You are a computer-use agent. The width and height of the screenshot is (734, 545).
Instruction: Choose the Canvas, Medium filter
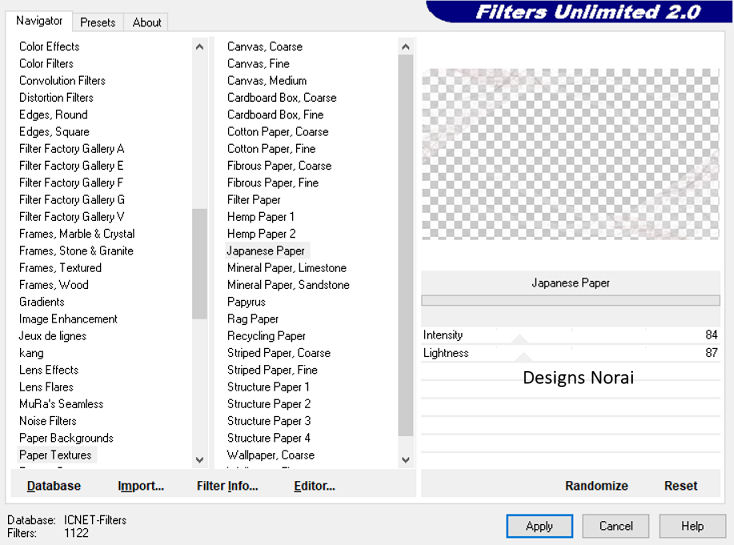tap(267, 81)
